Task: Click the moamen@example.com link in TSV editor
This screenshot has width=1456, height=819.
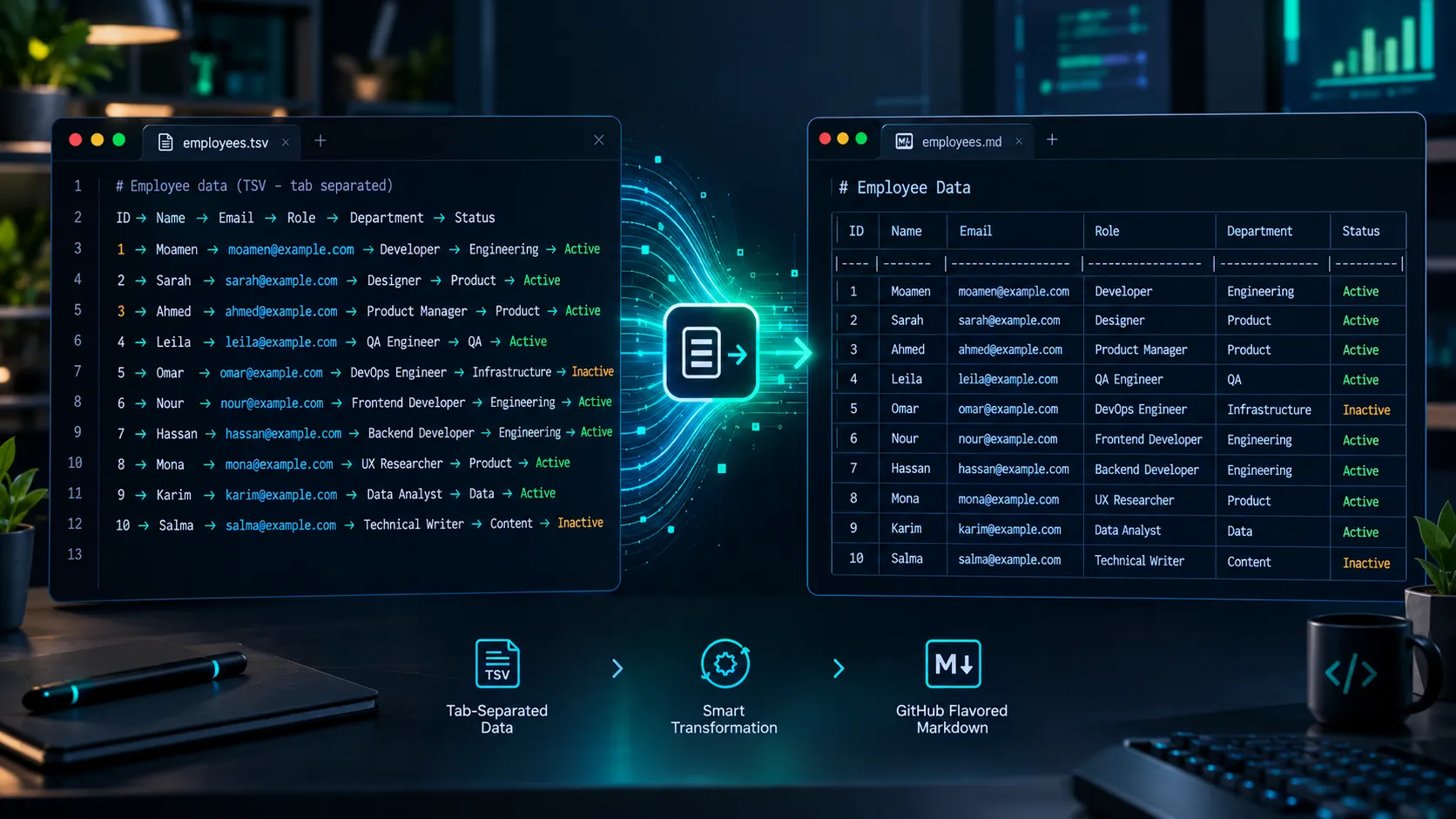Action: point(291,249)
